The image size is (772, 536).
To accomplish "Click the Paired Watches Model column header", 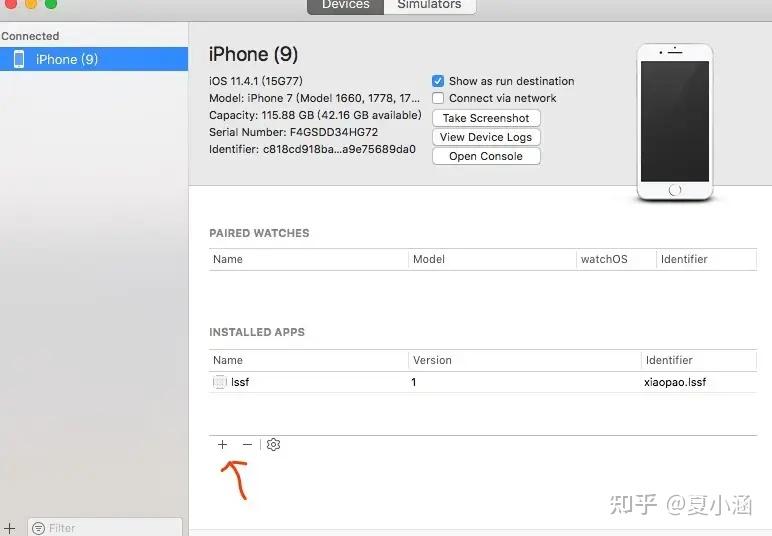I will click(x=492, y=259).
